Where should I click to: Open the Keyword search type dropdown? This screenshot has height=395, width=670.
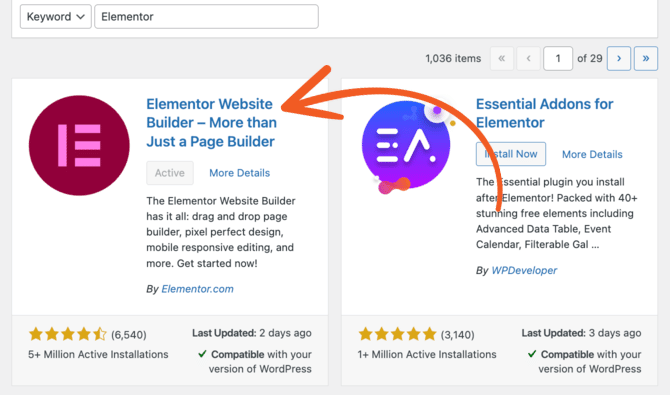[x=56, y=17]
